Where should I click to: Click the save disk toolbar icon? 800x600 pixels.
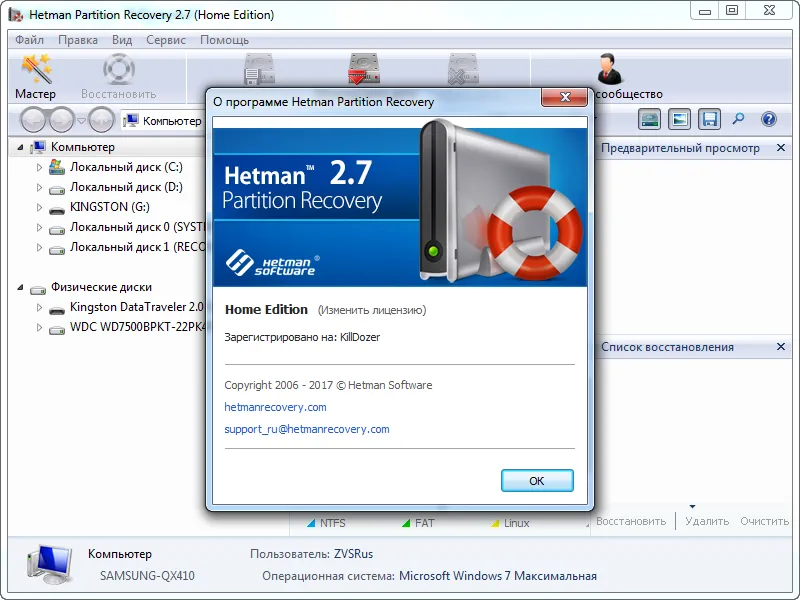[709, 119]
